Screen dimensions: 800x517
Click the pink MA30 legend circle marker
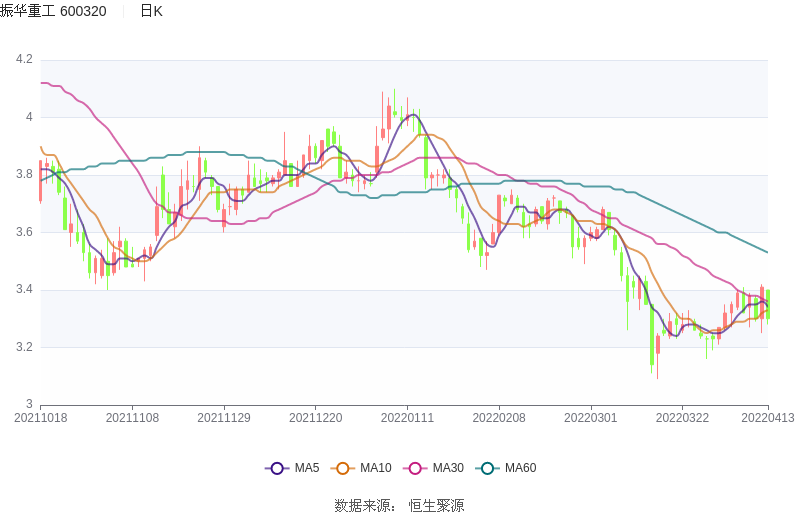[x=415, y=468]
